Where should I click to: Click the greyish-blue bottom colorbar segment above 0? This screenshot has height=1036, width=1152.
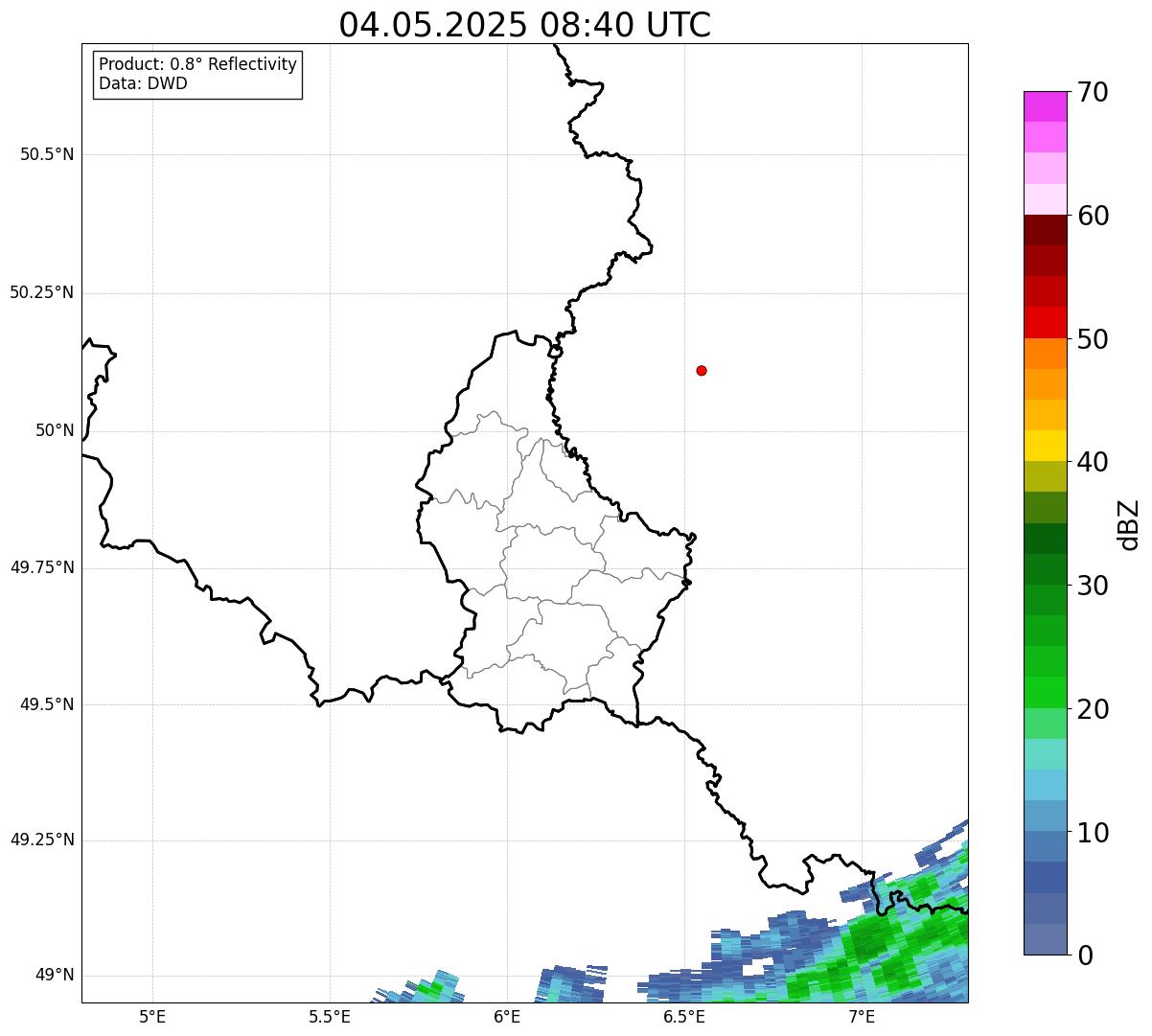tap(1045, 939)
